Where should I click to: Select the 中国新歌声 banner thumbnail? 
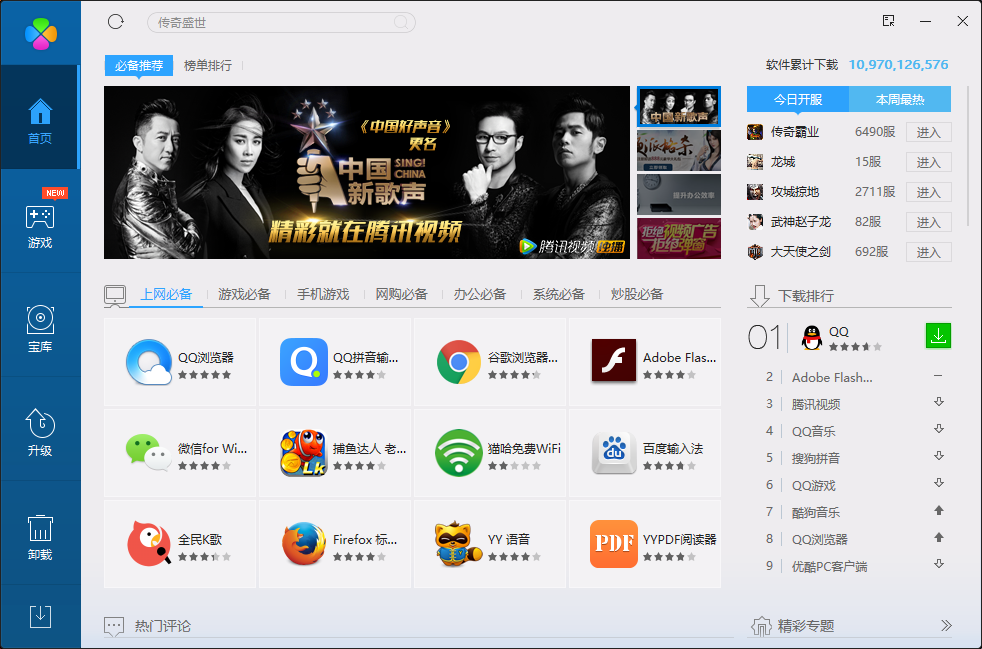click(x=679, y=106)
